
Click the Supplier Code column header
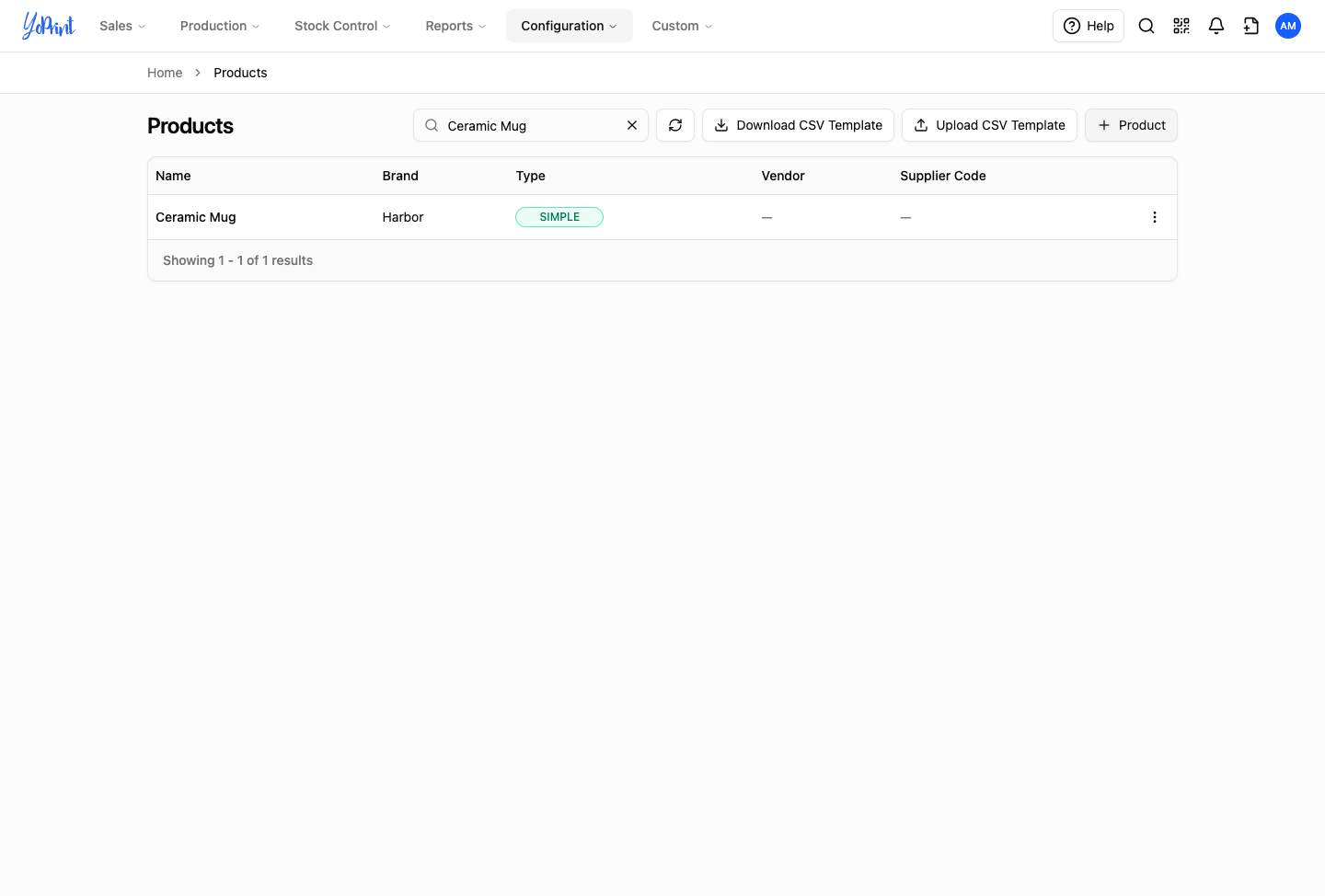click(x=943, y=176)
